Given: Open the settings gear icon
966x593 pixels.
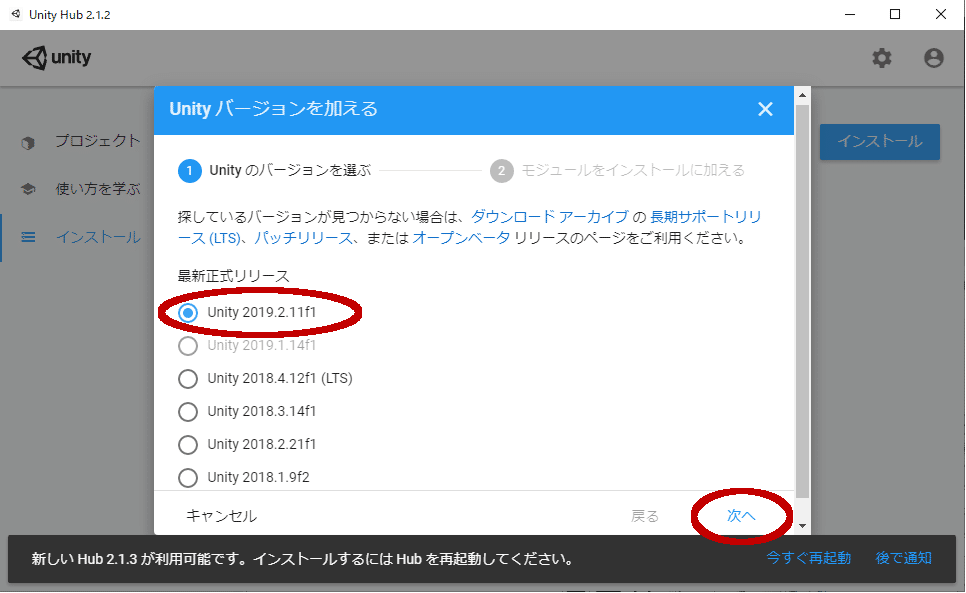Looking at the screenshot, I should pyautogui.click(x=882, y=58).
